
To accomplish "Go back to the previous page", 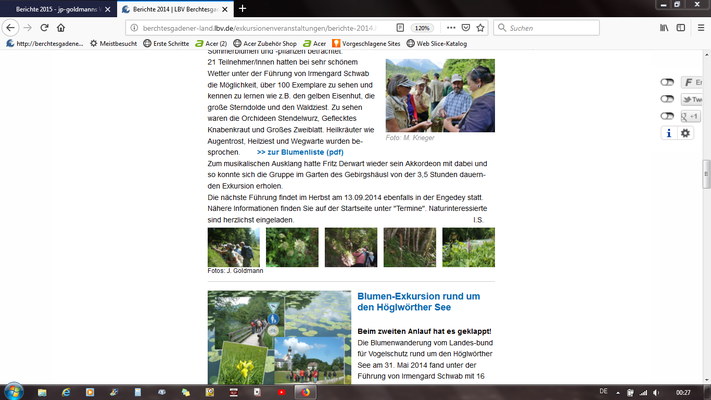I will 10,28.
